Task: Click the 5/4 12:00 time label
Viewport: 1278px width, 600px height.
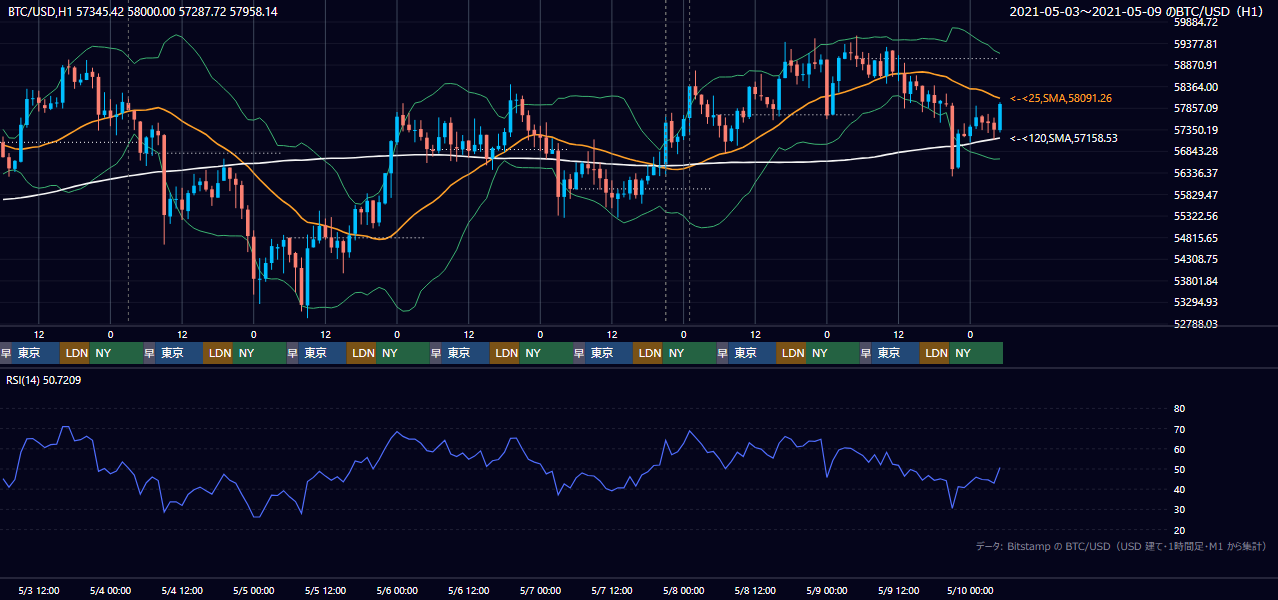Action: tap(182, 590)
